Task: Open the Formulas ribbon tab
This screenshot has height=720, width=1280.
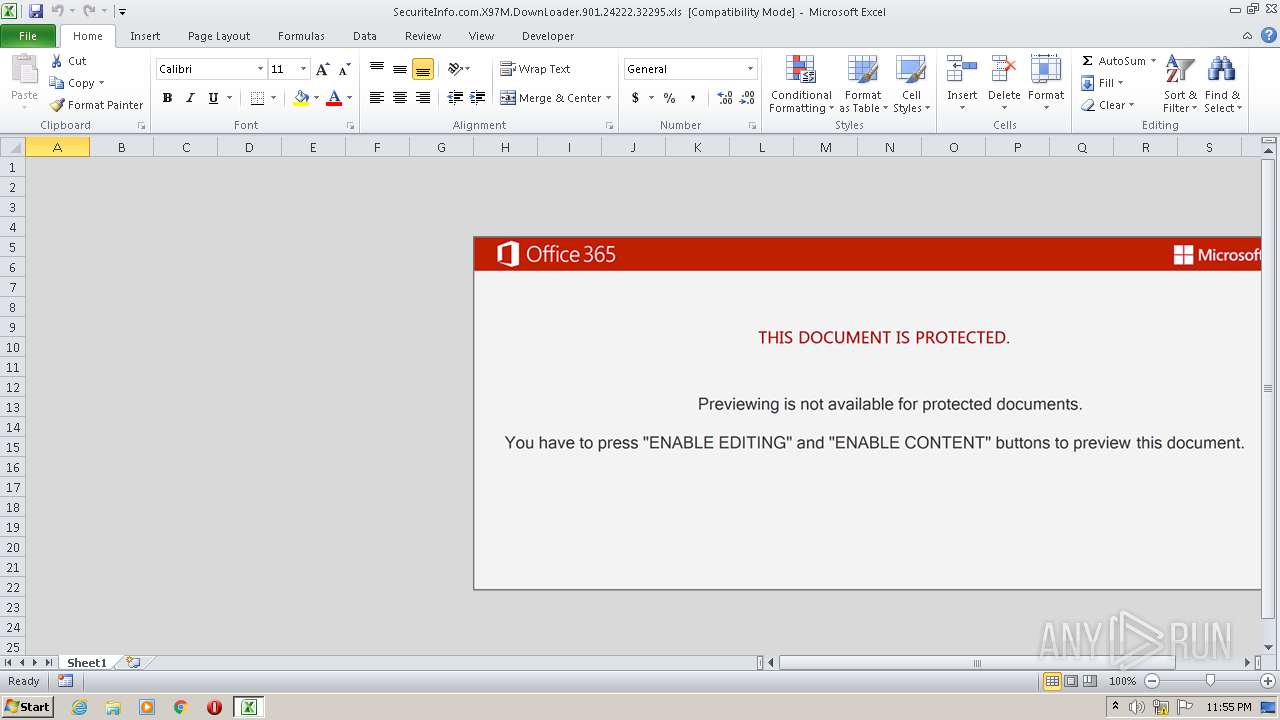Action: pos(301,36)
